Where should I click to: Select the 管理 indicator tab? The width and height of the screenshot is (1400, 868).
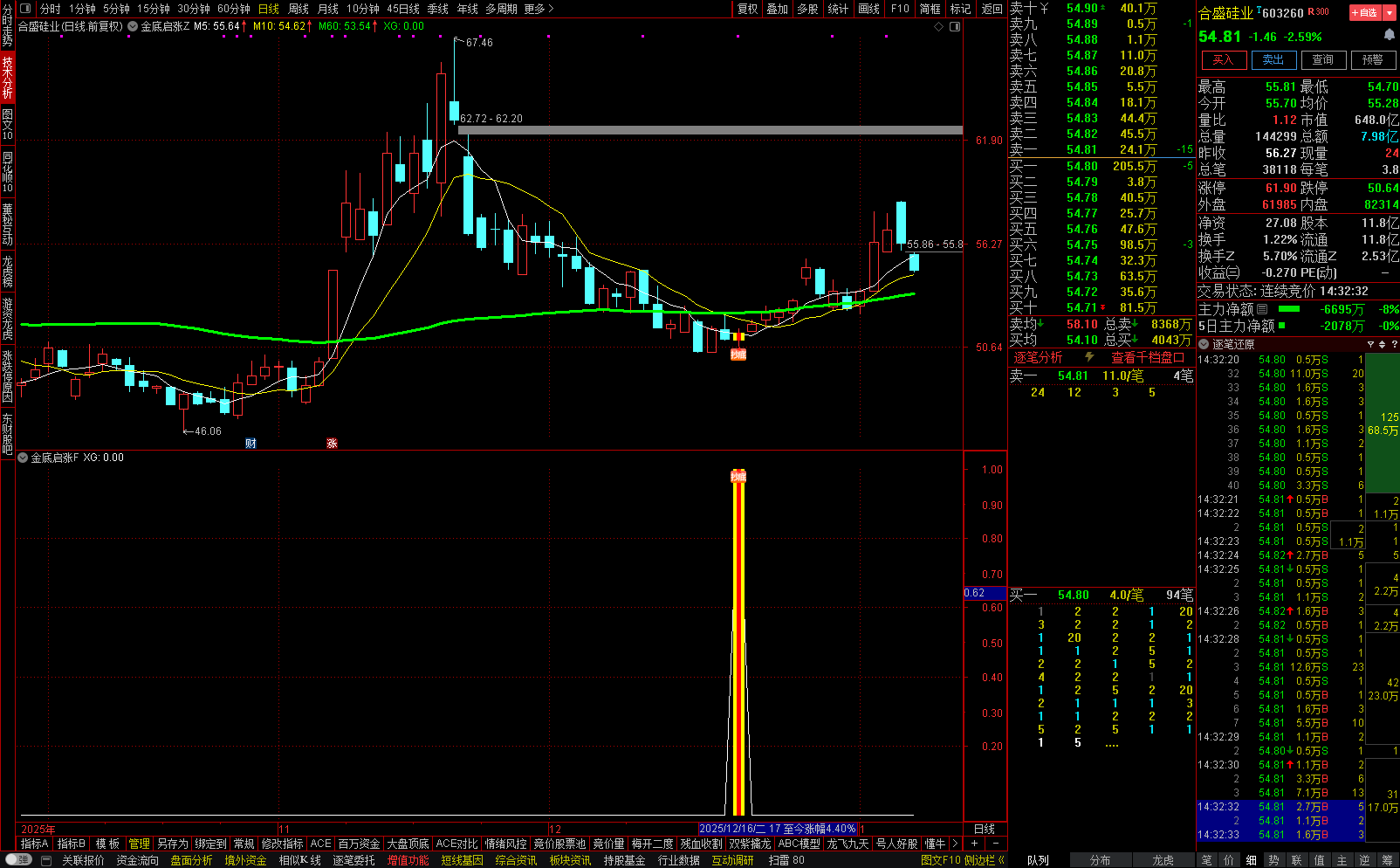pyautogui.click(x=140, y=844)
